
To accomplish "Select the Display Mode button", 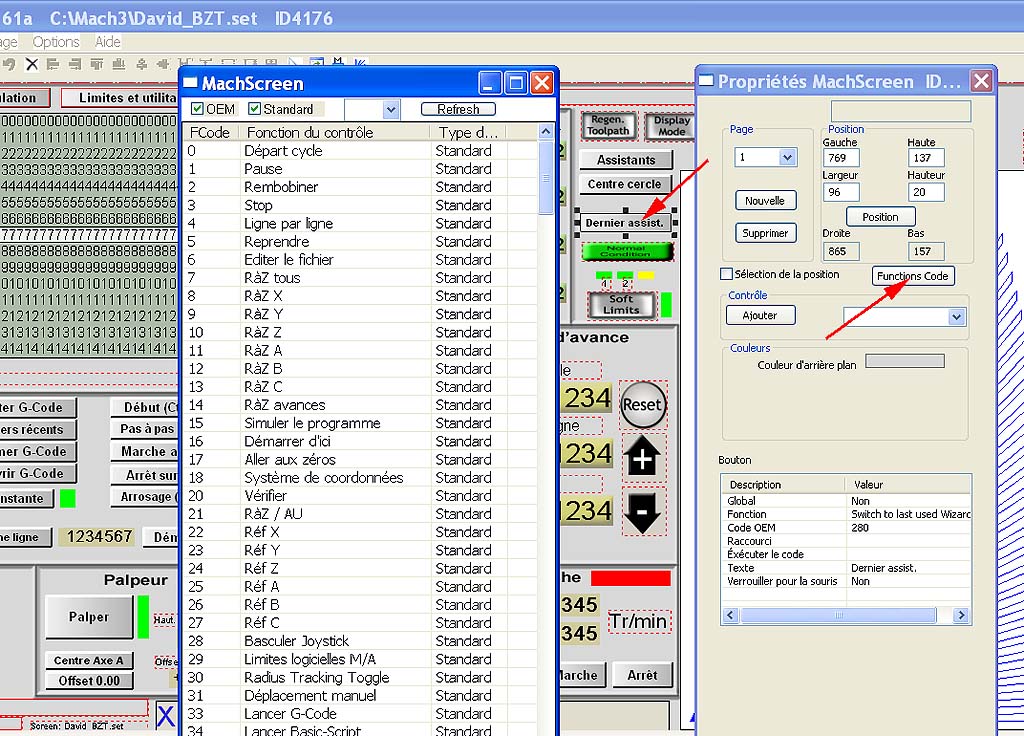I will click(x=671, y=125).
